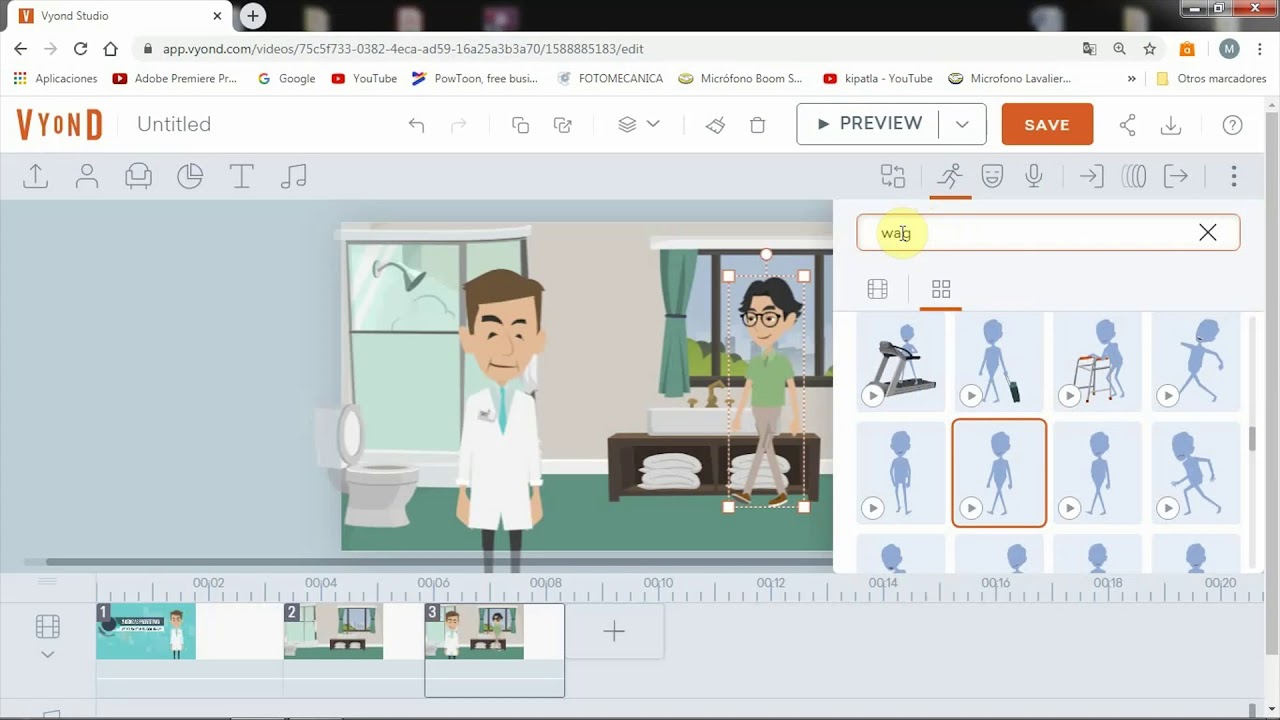This screenshot has height=720, width=1280.
Task: Open the Adobe Premiere bookmark
Action: coord(175,78)
